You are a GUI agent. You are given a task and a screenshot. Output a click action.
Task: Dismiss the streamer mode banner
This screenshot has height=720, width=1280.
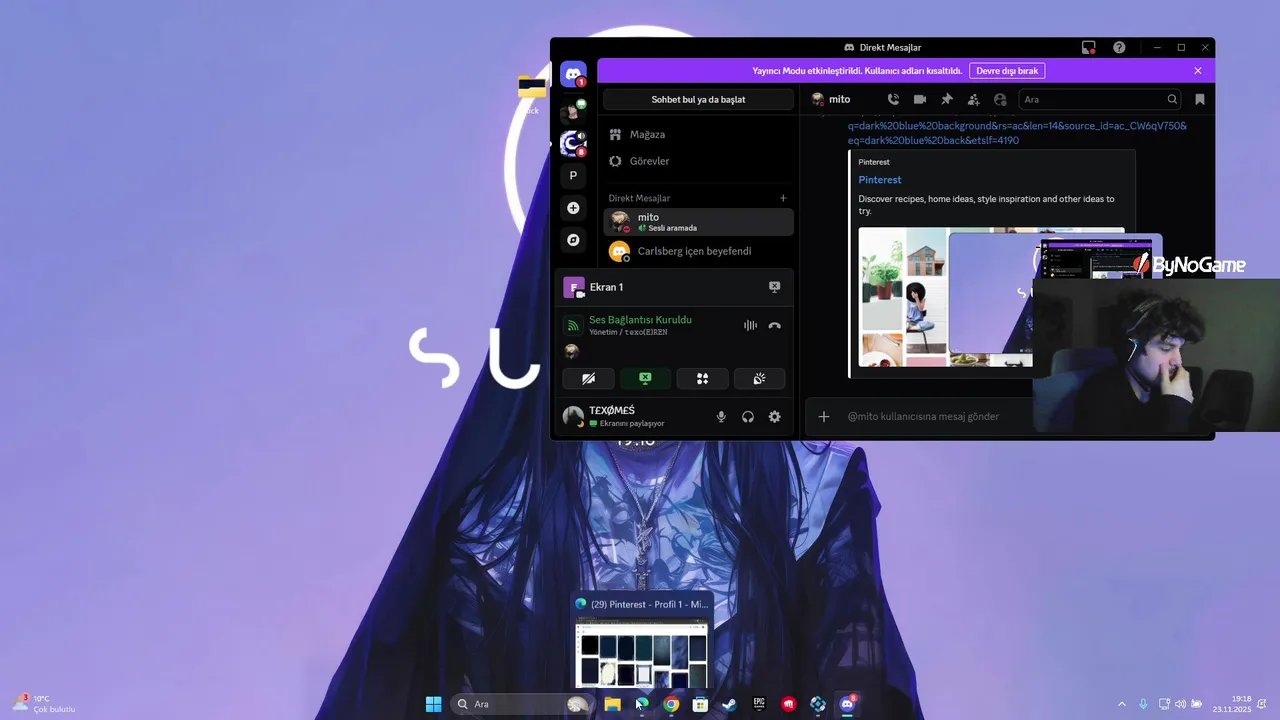[1198, 71]
